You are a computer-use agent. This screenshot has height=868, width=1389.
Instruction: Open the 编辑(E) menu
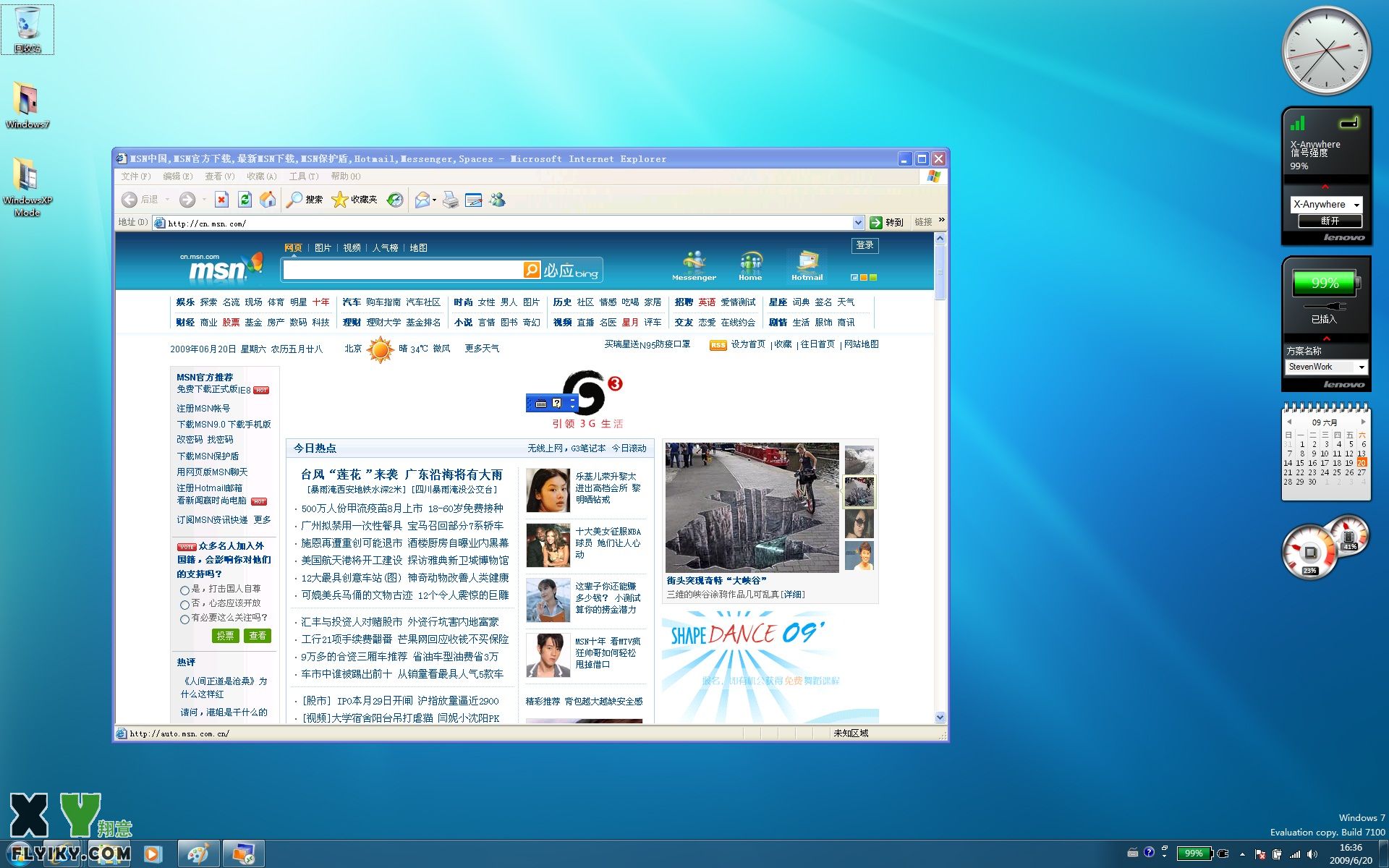177,176
